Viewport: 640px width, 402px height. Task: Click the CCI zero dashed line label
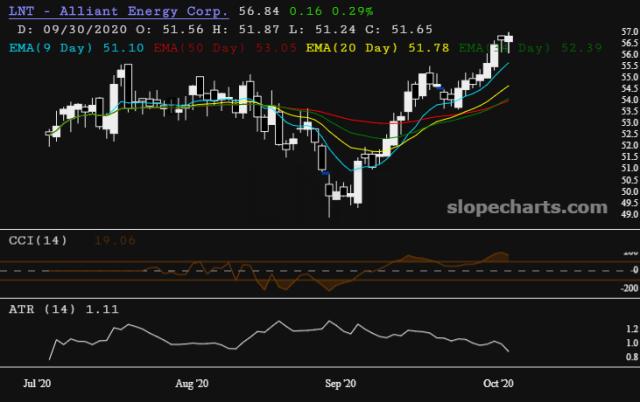click(x=635, y=270)
